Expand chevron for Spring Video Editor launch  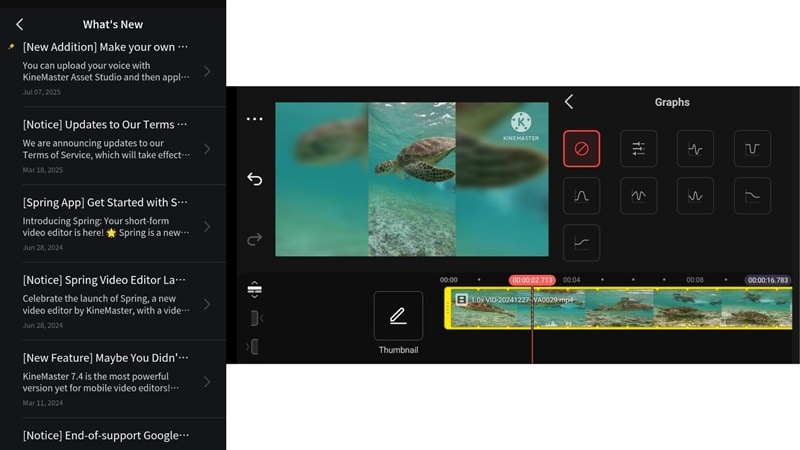(x=207, y=304)
